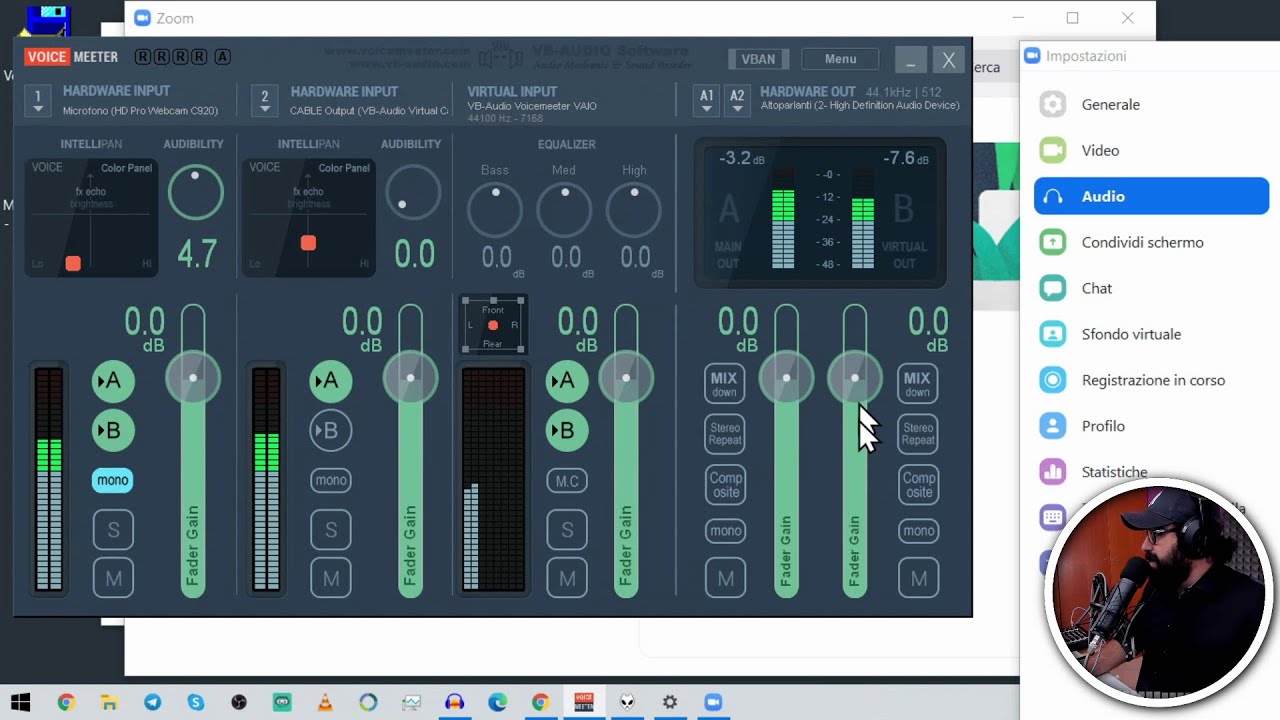Click the Intellipan voice pad on input 2

coord(308,217)
